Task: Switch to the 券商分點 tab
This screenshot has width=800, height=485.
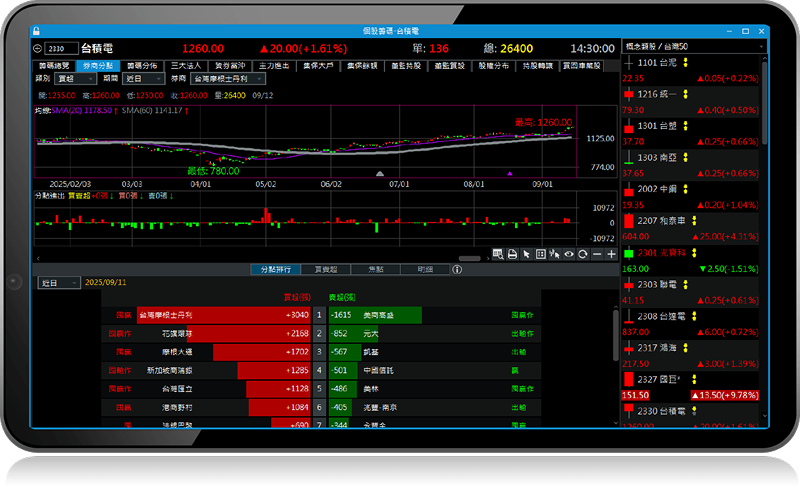Action: click(x=98, y=66)
